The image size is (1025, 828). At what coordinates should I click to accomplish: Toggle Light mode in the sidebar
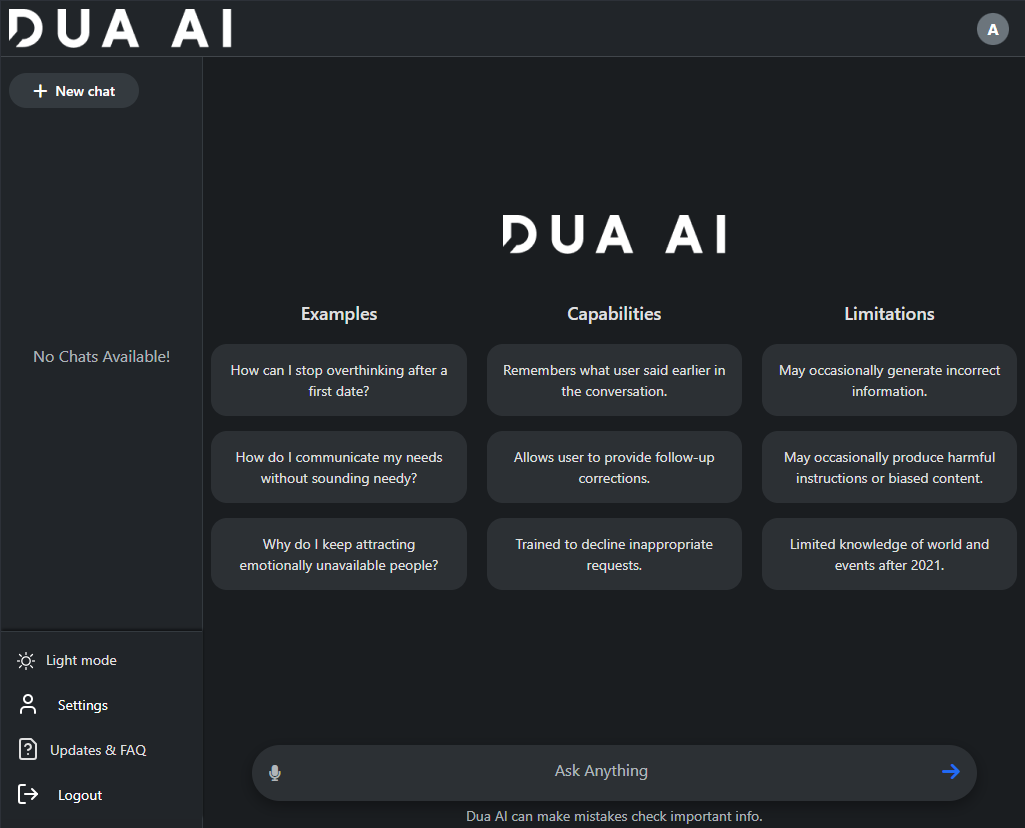point(81,661)
